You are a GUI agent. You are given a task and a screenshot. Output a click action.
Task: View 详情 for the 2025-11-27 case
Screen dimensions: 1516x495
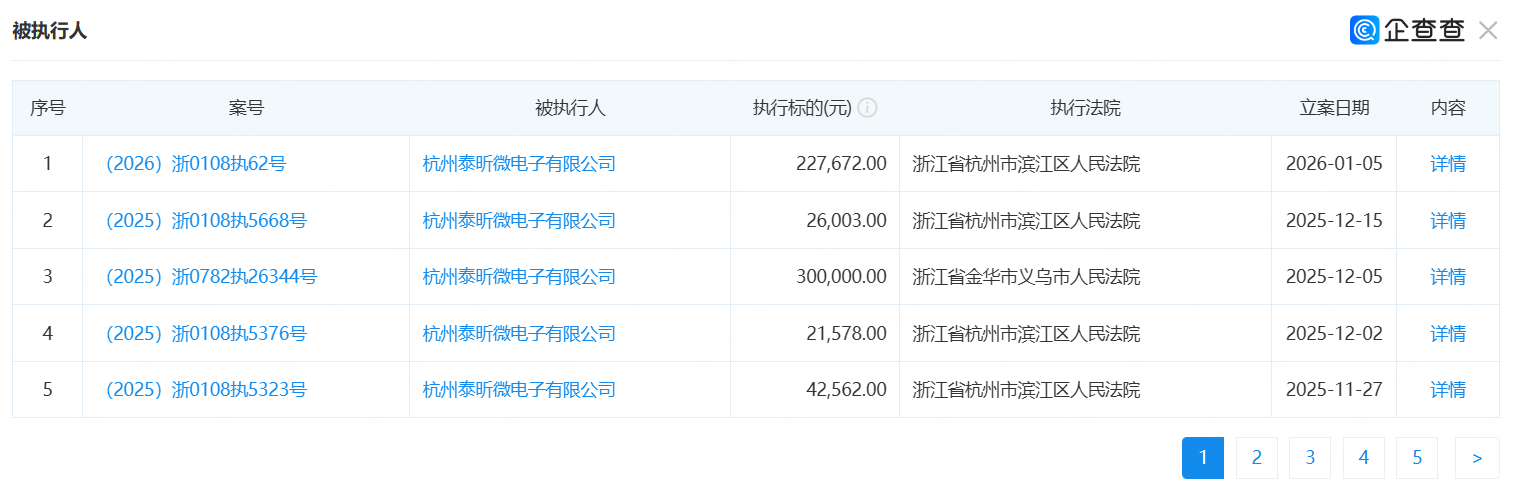1447,390
